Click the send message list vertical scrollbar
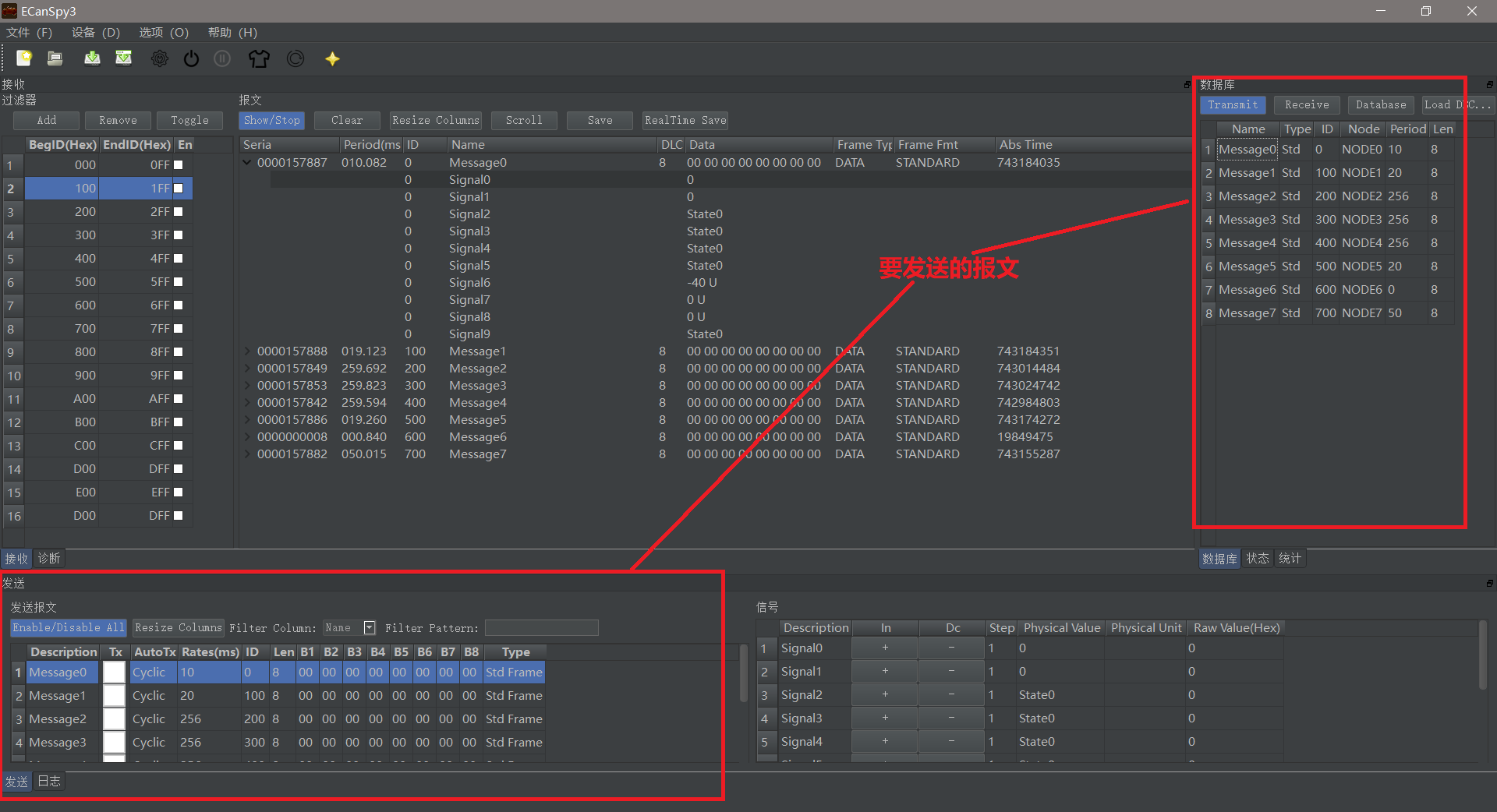This screenshot has height=812, width=1497. pos(744,672)
